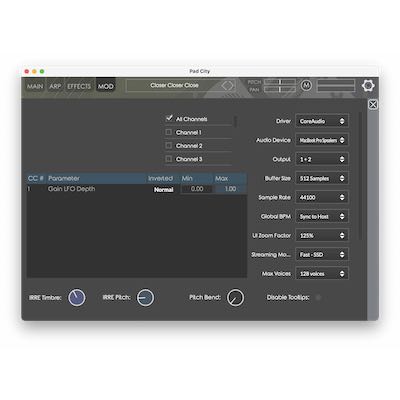The image size is (400, 400).
Task: Click the IRRE Pitch knob
Action: point(145,297)
